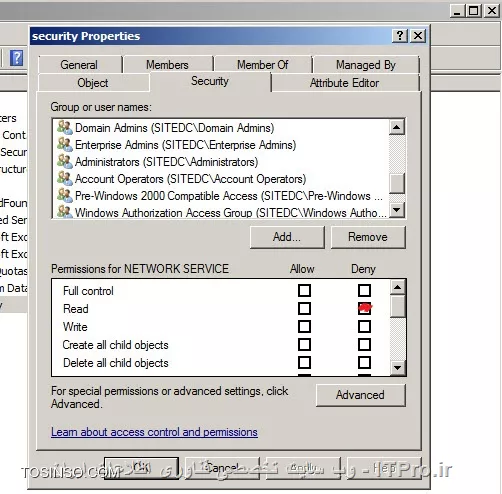502x494 pixels.
Task: Tick Deny for Create all child objects
Action: coord(364,344)
